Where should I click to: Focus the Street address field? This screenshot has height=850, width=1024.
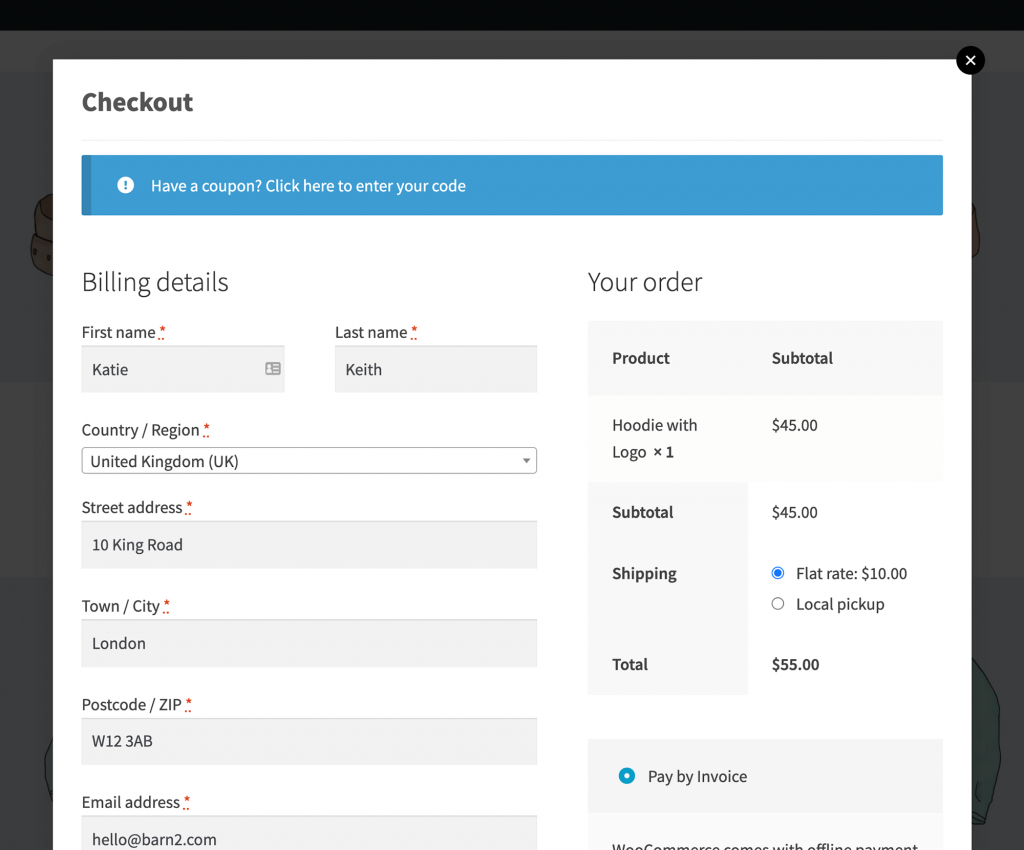tap(309, 545)
